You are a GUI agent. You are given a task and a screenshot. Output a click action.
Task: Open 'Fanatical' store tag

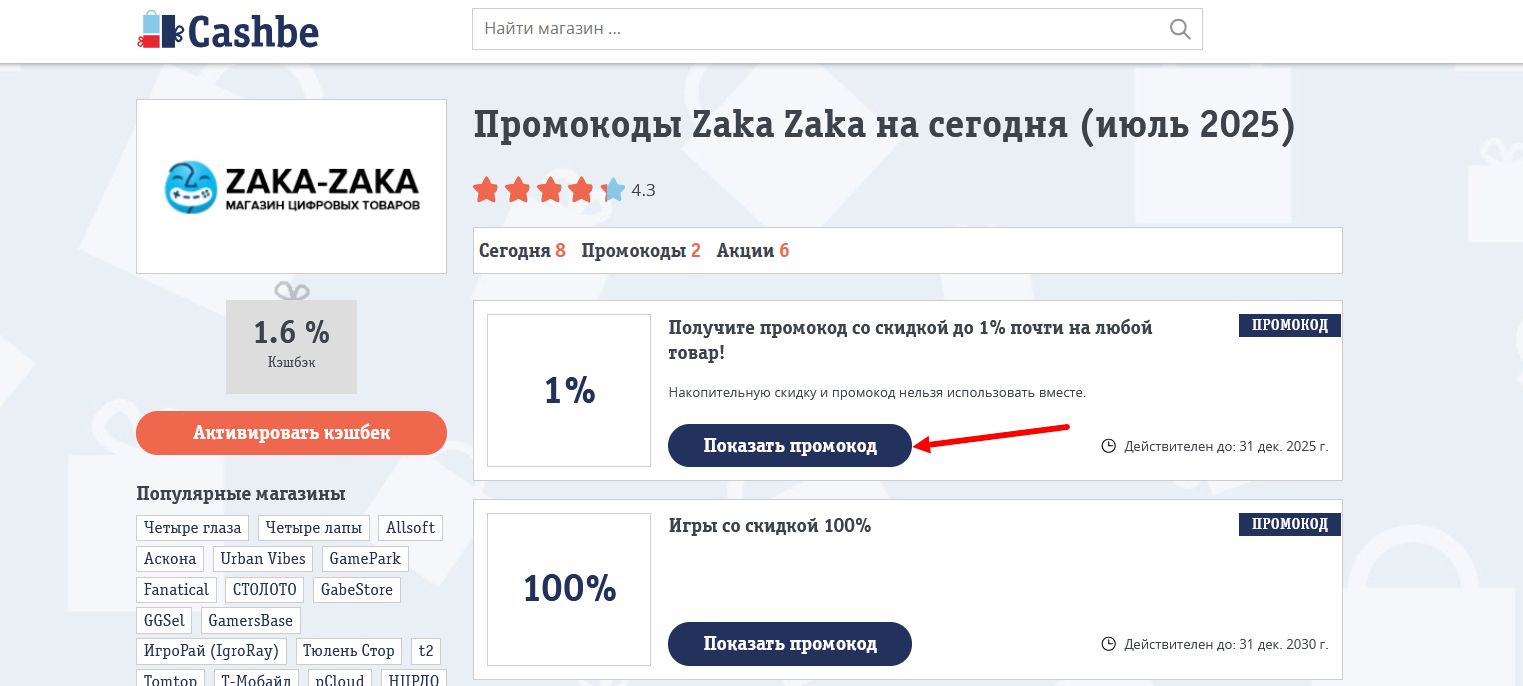[x=176, y=590]
